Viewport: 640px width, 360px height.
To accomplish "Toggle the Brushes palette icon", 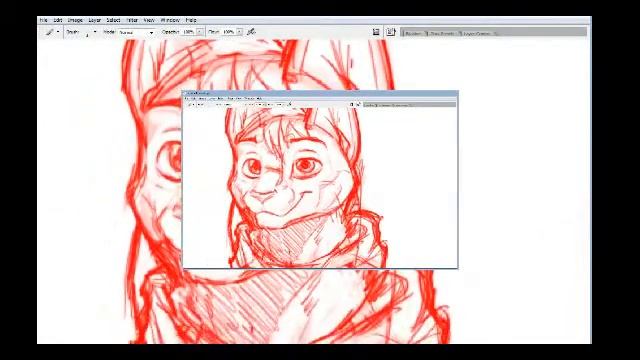I will pos(376,32).
